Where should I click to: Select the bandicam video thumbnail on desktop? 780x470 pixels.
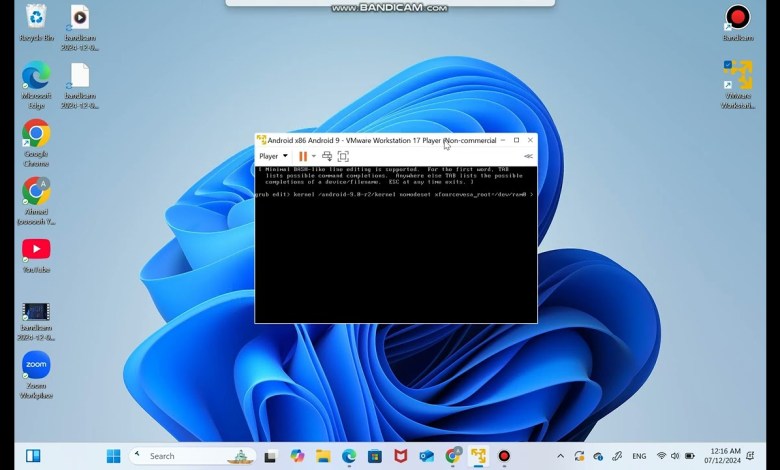point(36,322)
